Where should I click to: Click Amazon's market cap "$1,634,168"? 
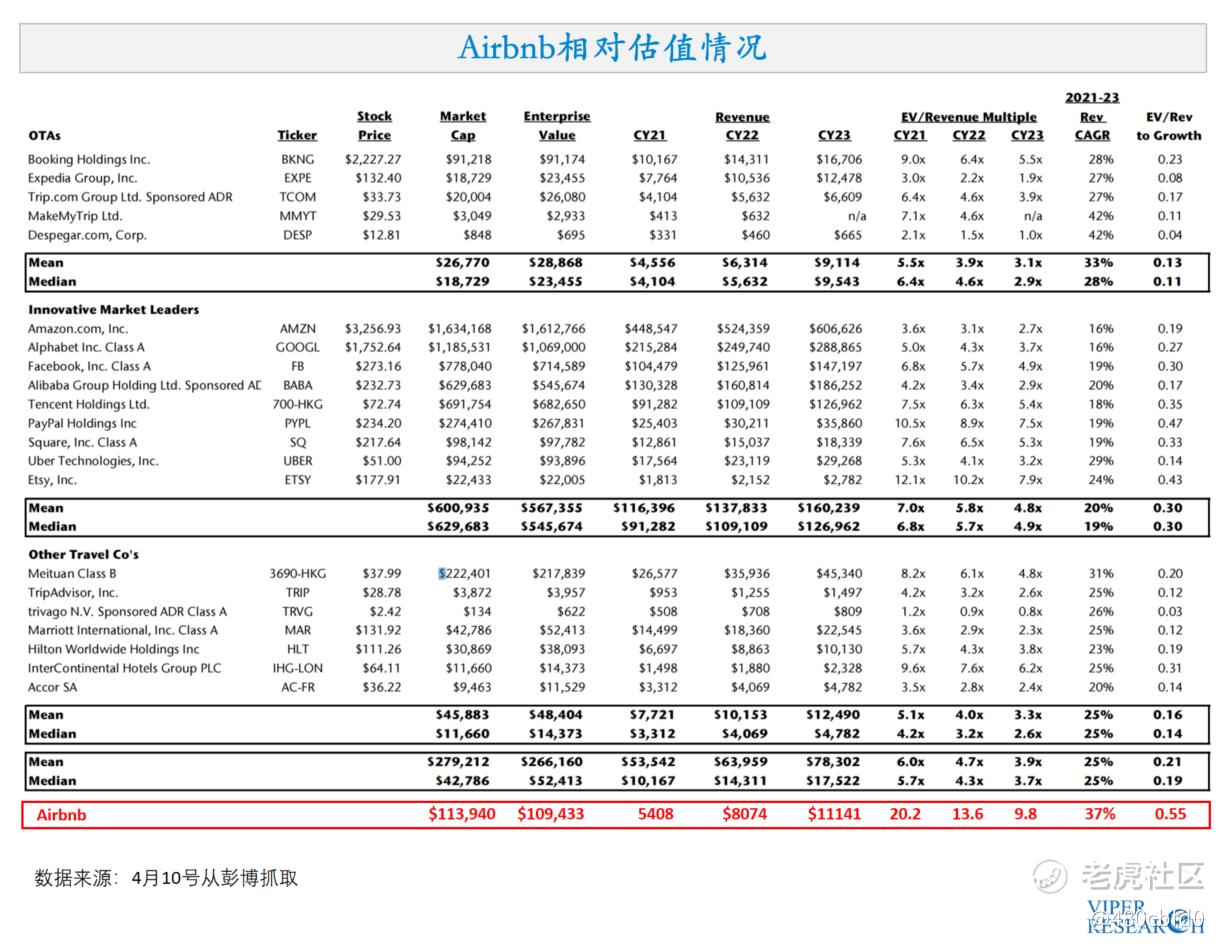pos(460,329)
